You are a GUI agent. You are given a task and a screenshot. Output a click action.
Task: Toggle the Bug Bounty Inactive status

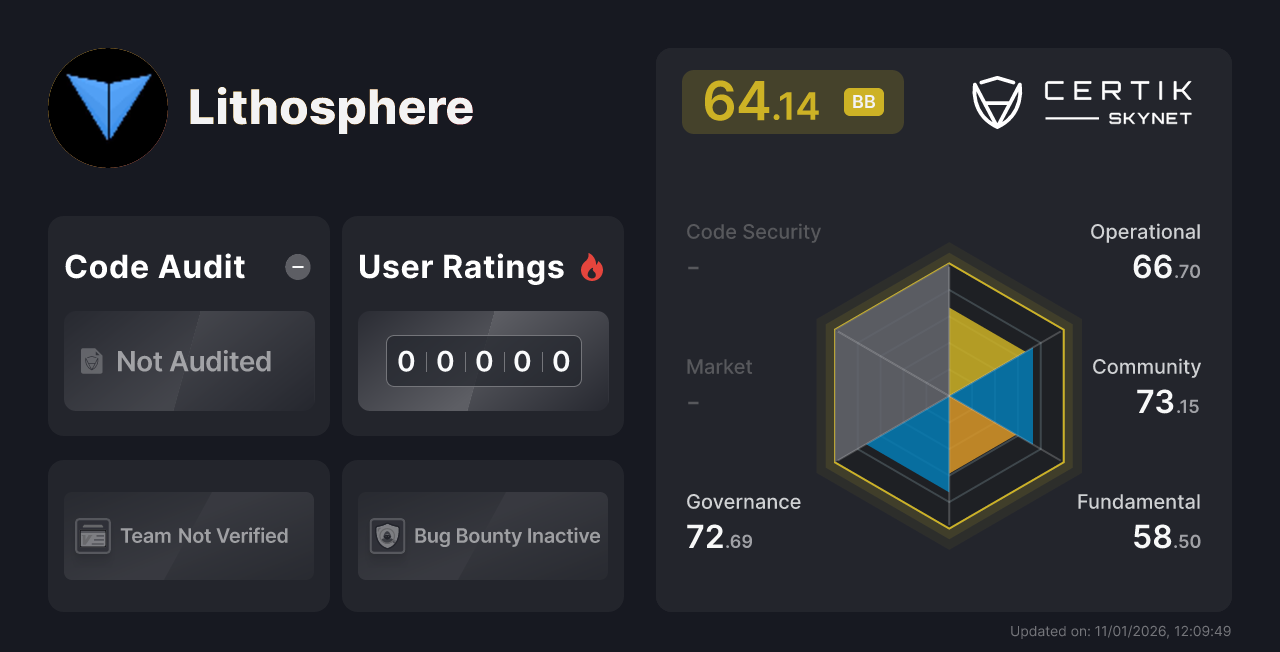pyautogui.click(x=482, y=536)
